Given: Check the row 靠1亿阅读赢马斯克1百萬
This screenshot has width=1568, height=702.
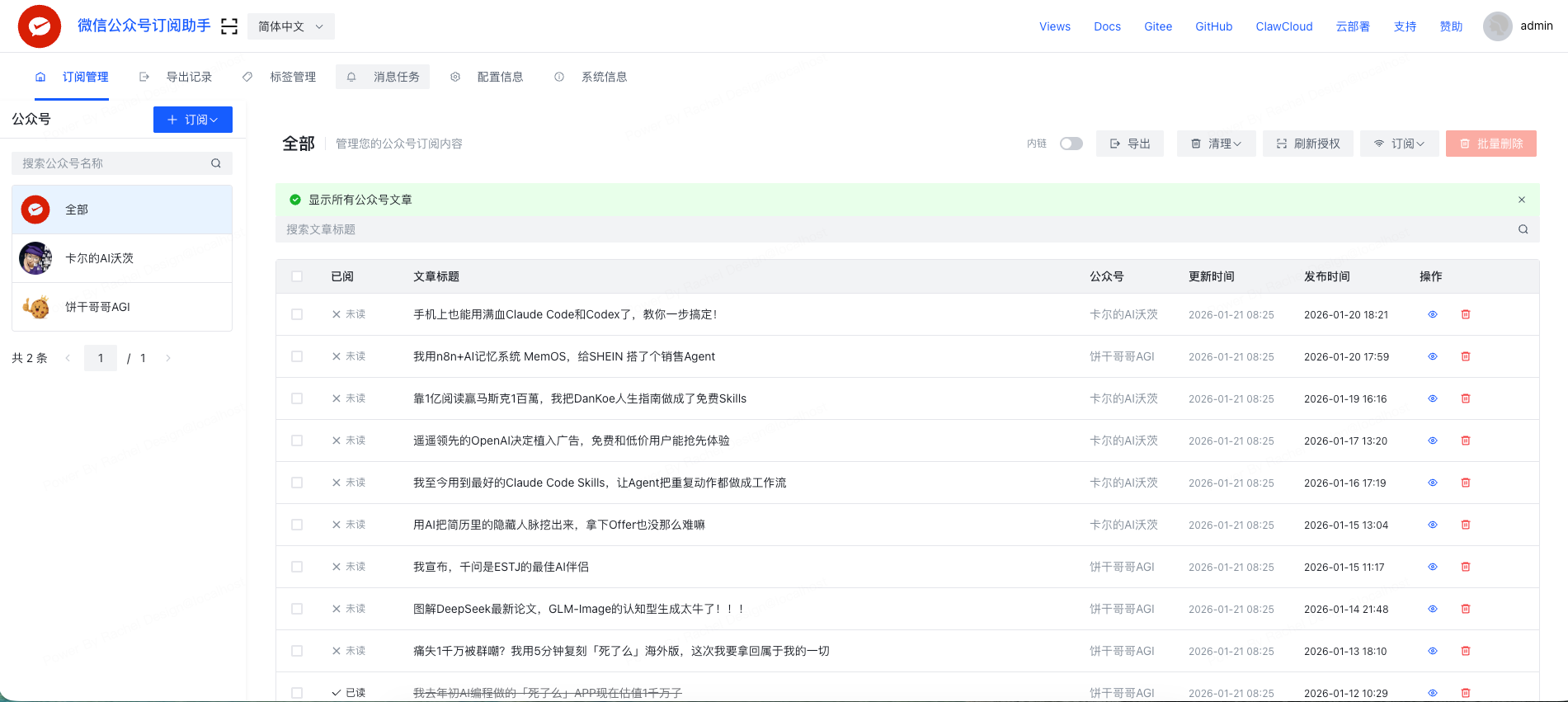Looking at the screenshot, I should pyautogui.click(x=297, y=398).
